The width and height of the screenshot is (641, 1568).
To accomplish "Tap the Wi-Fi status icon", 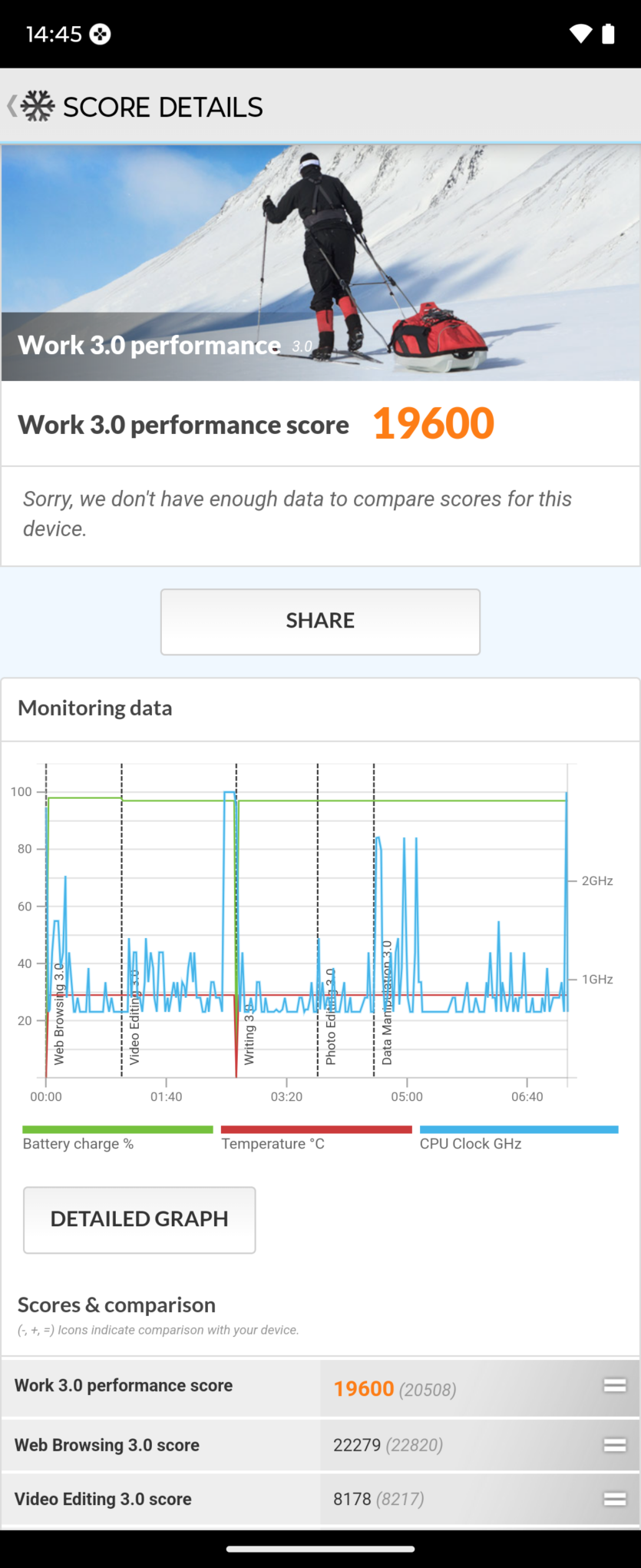I will tap(580, 33).
